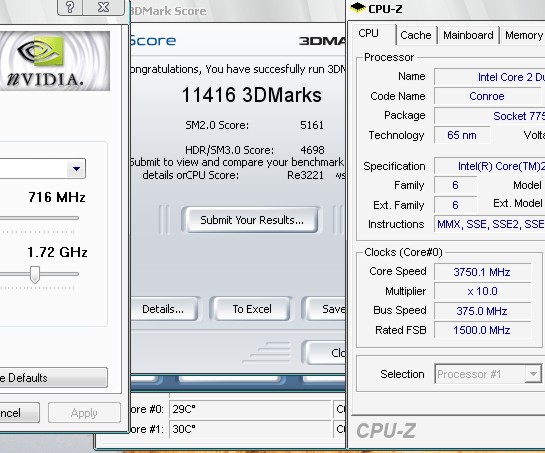This screenshot has width=545, height=453.
Task: Open the Mainboard tab in CPU-Z
Action: coord(468,35)
